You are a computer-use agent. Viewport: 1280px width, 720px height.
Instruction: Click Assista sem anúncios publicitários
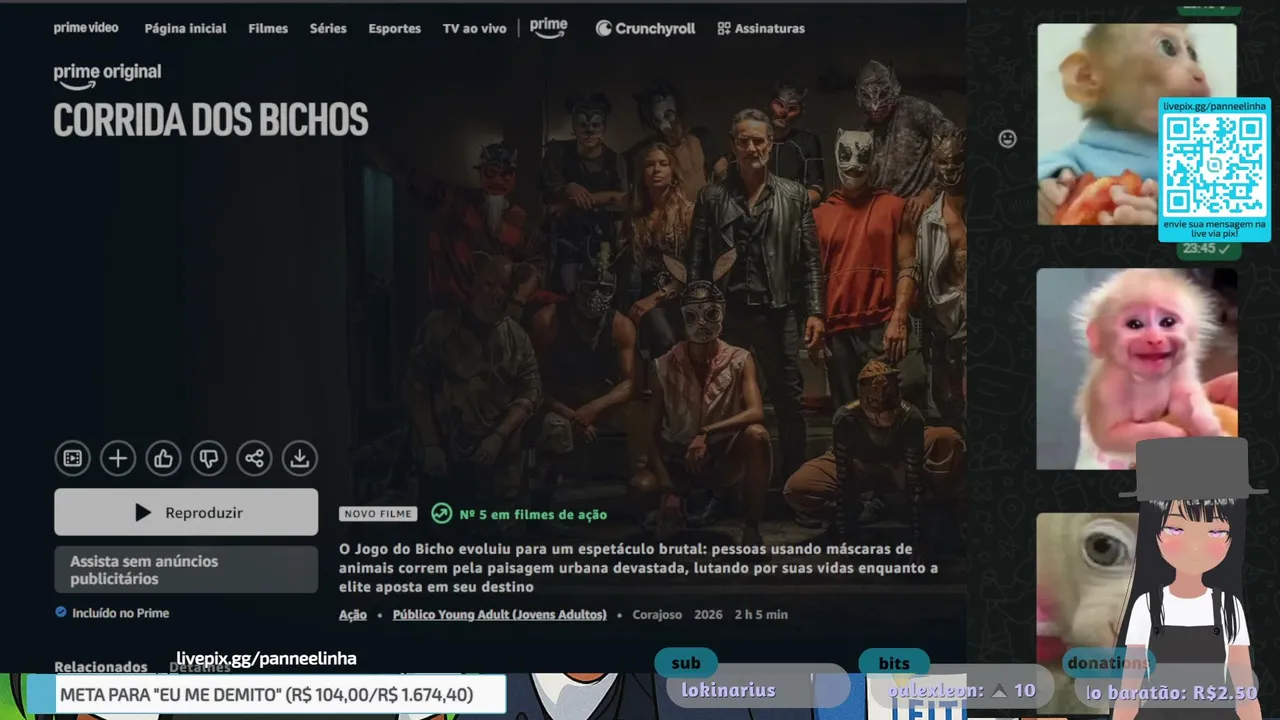point(186,570)
